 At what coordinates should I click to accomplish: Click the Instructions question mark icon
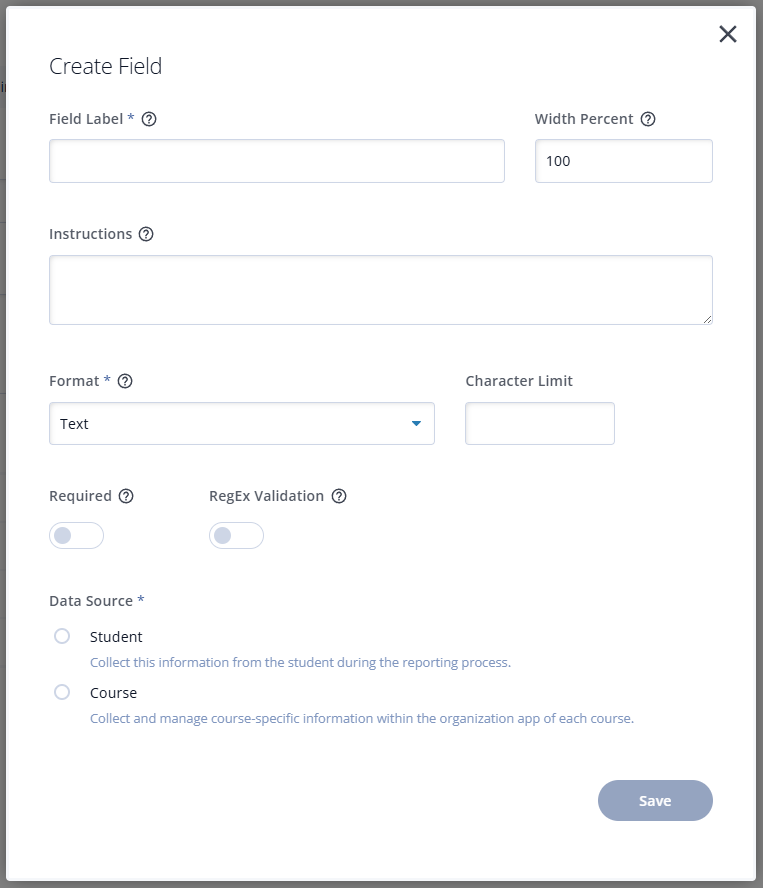click(146, 234)
